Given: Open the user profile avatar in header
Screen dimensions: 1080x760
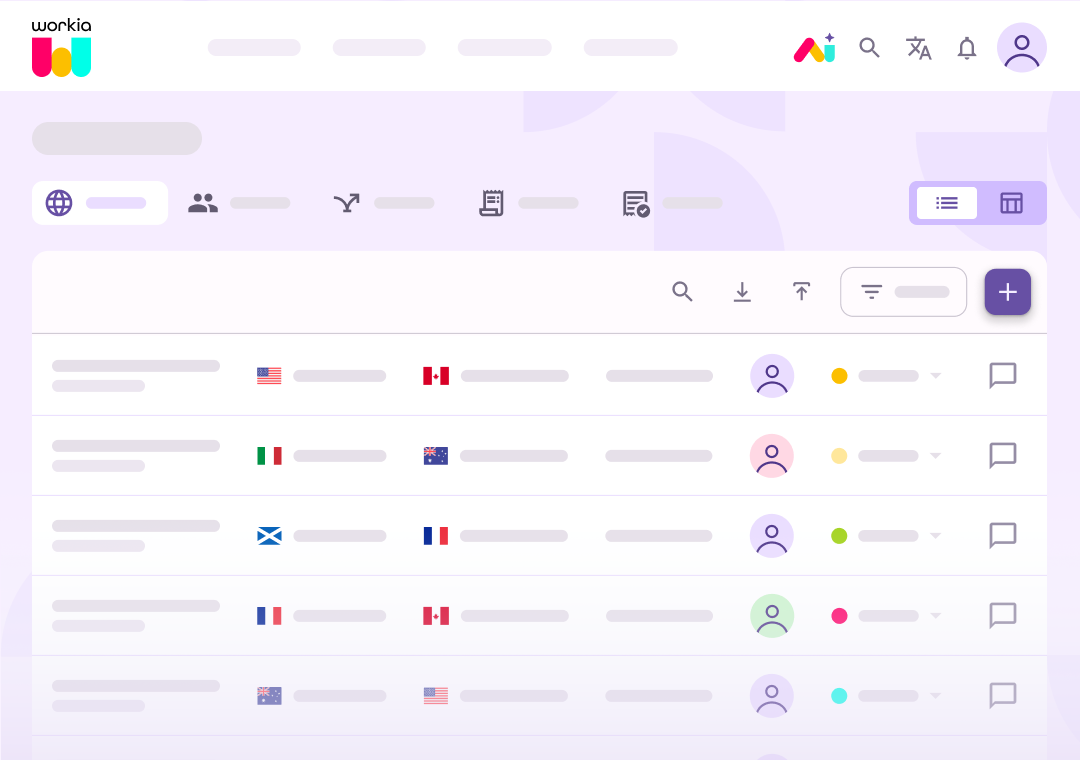Looking at the screenshot, I should tap(1021, 48).
